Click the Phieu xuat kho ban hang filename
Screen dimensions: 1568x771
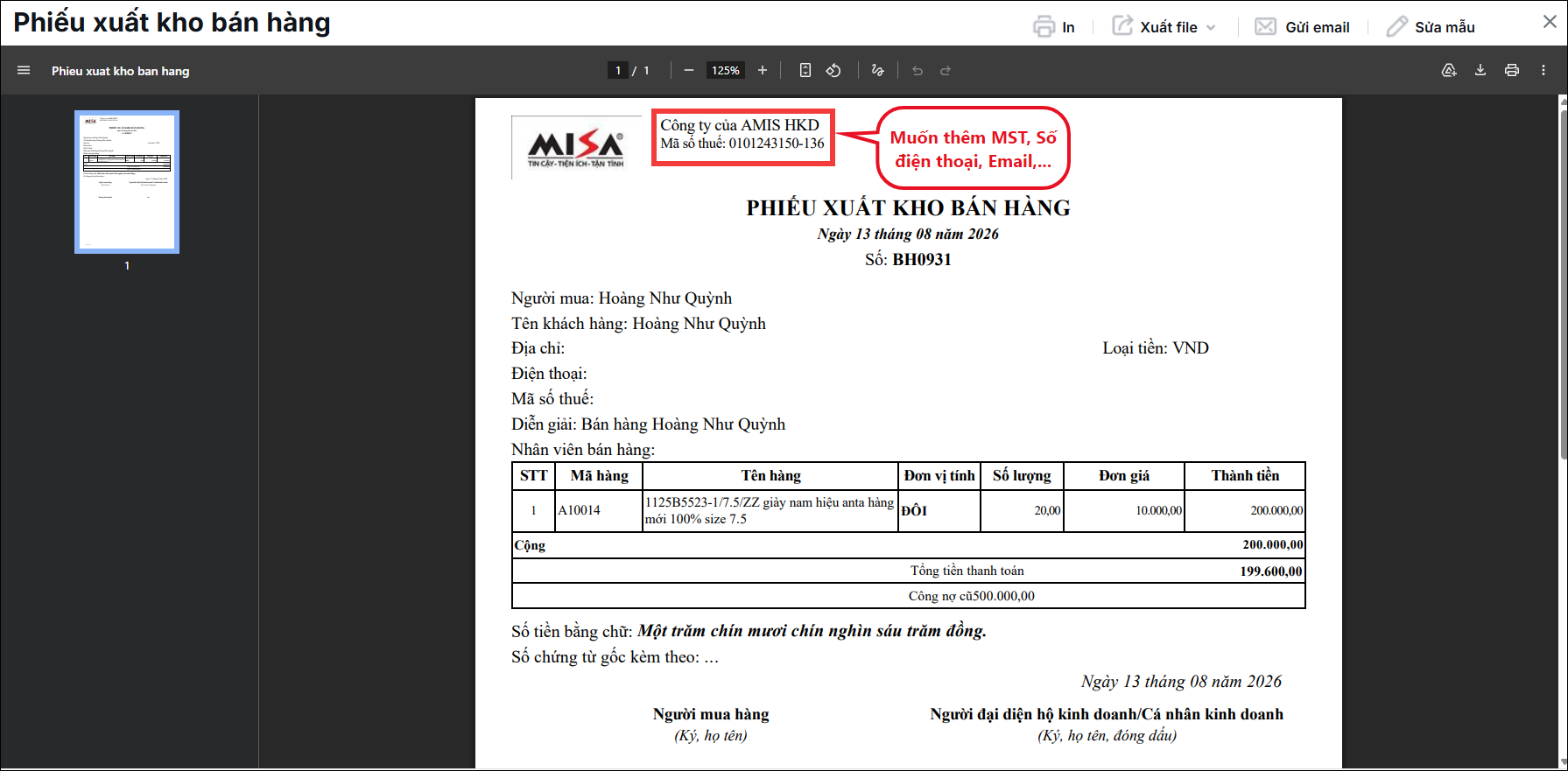pos(121,71)
